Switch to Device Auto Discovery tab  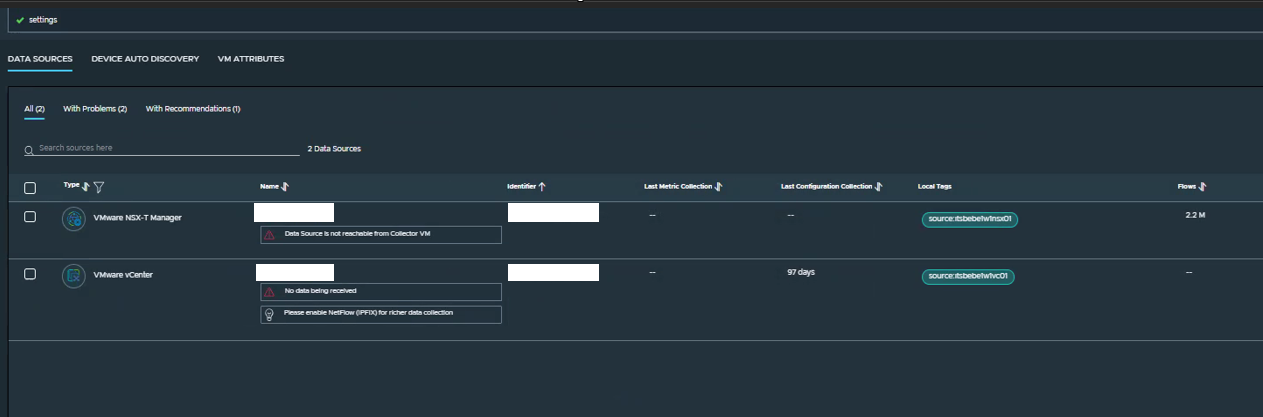[145, 59]
